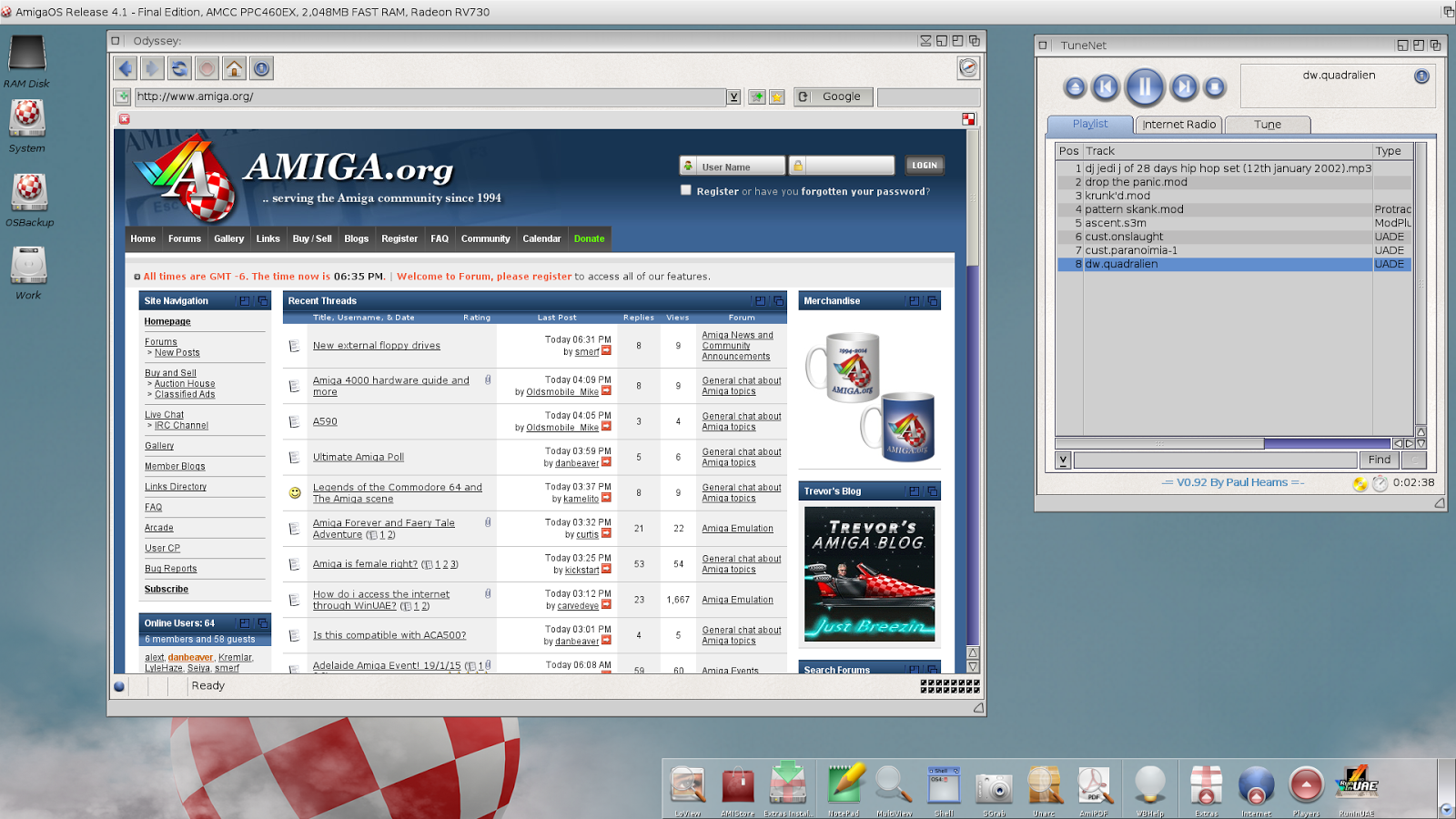Screen dimensions: 1456x819
Task: Collapse the Site Navigation panel
Action: click(244, 301)
